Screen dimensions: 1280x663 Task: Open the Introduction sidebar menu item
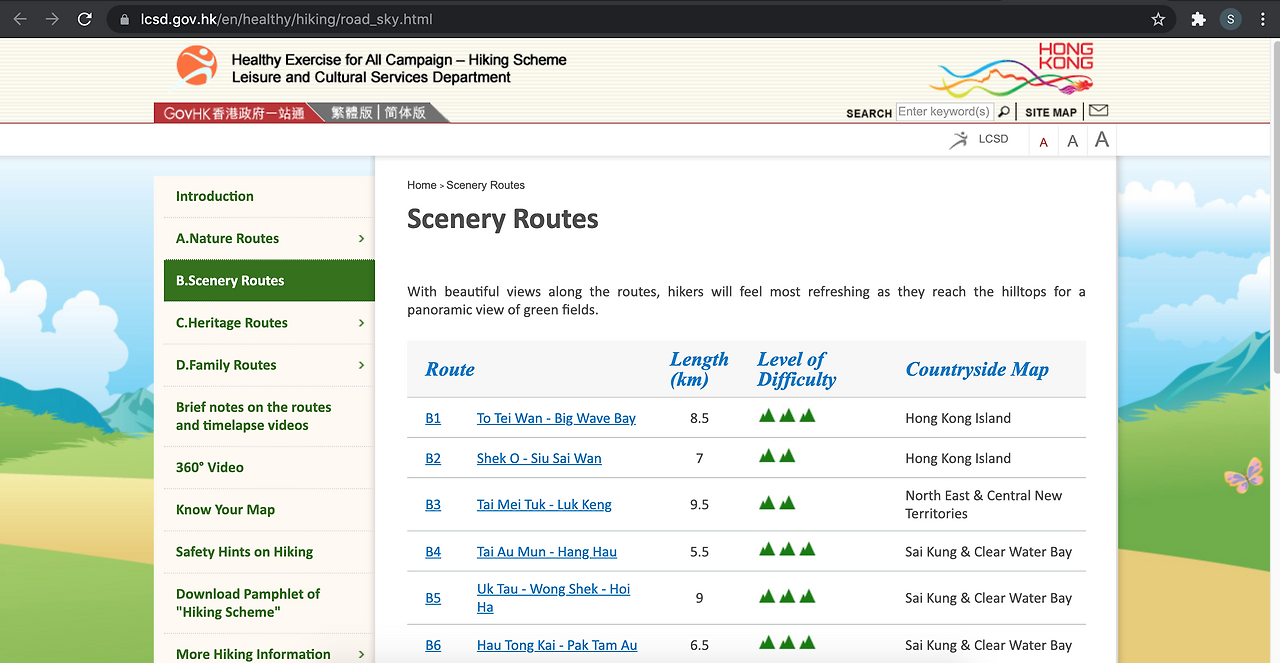pos(214,196)
